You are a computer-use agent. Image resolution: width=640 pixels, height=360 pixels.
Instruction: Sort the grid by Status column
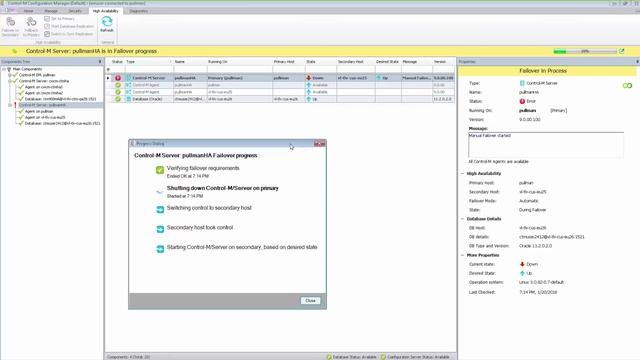point(117,62)
